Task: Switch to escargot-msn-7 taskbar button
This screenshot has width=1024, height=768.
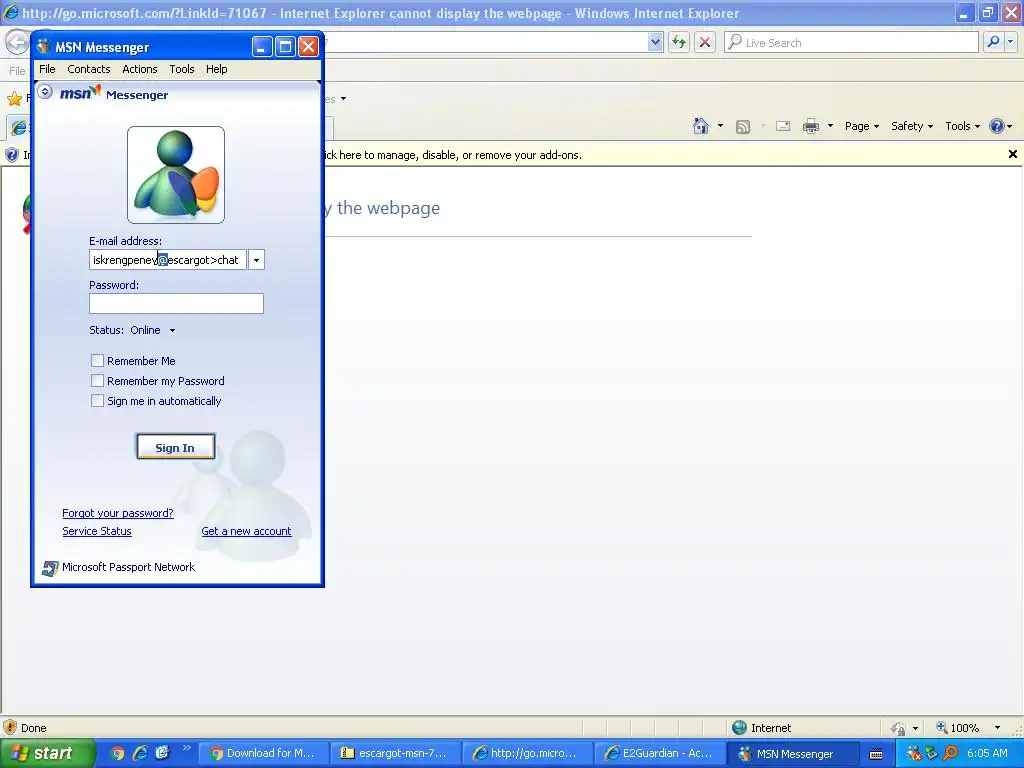Action: [x=396, y=753]
